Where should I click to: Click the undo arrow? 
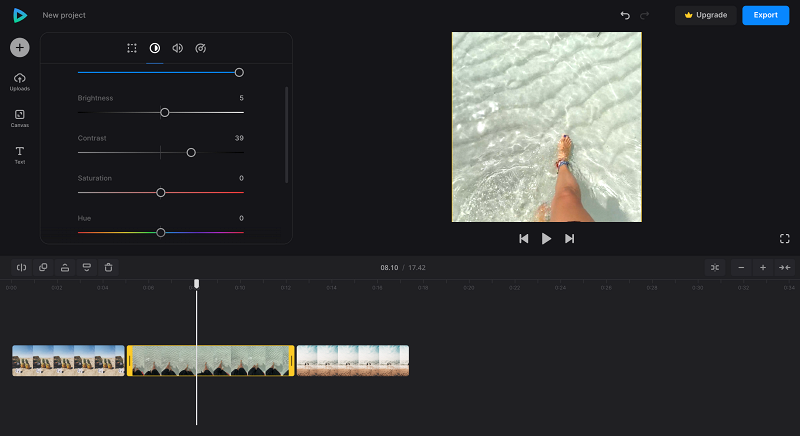625,15
